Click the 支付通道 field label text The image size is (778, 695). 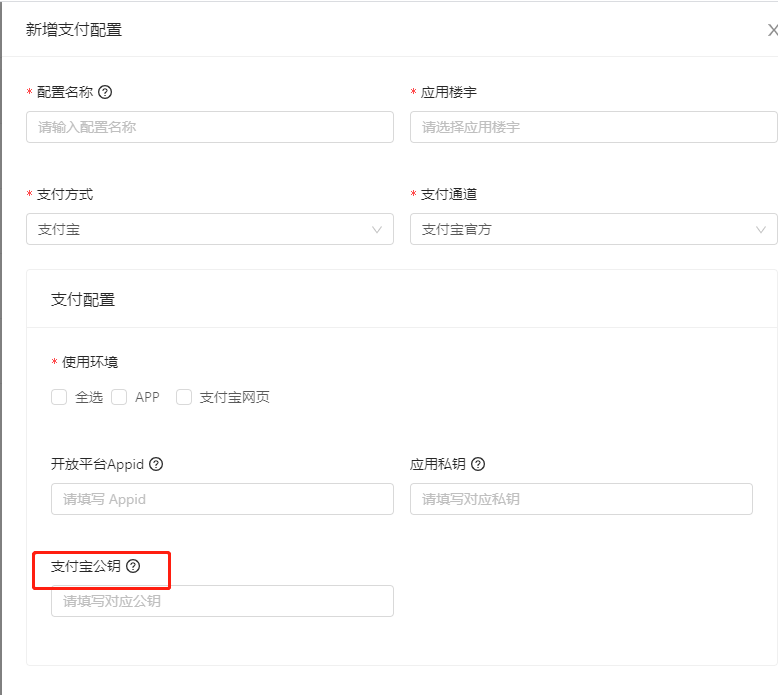pyautogui.click(x=449, y=194)
